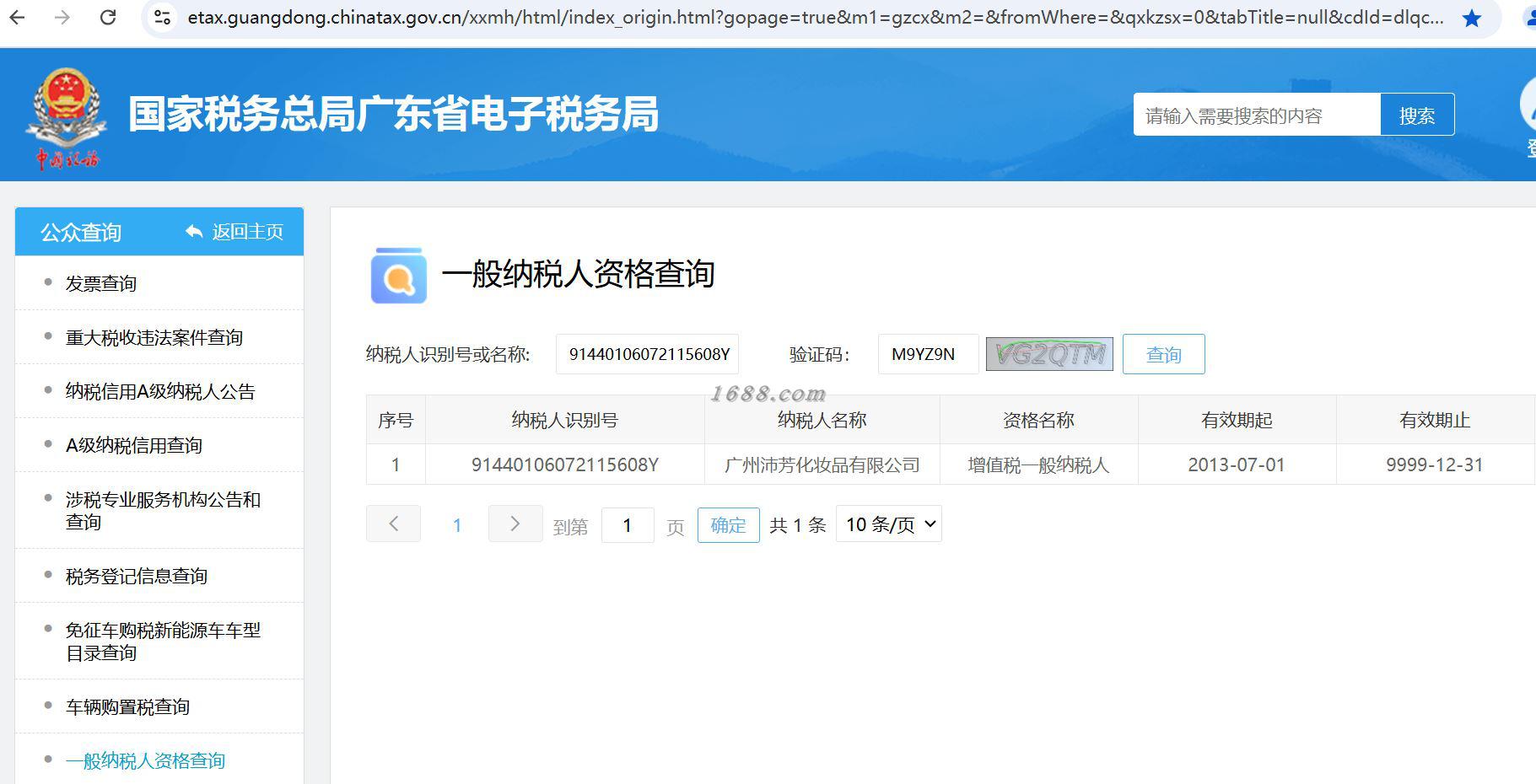Open 重大税收违法案件查询 menu item
The height and width of the screenshot is (784, 1536).
[x=154, y=337]
